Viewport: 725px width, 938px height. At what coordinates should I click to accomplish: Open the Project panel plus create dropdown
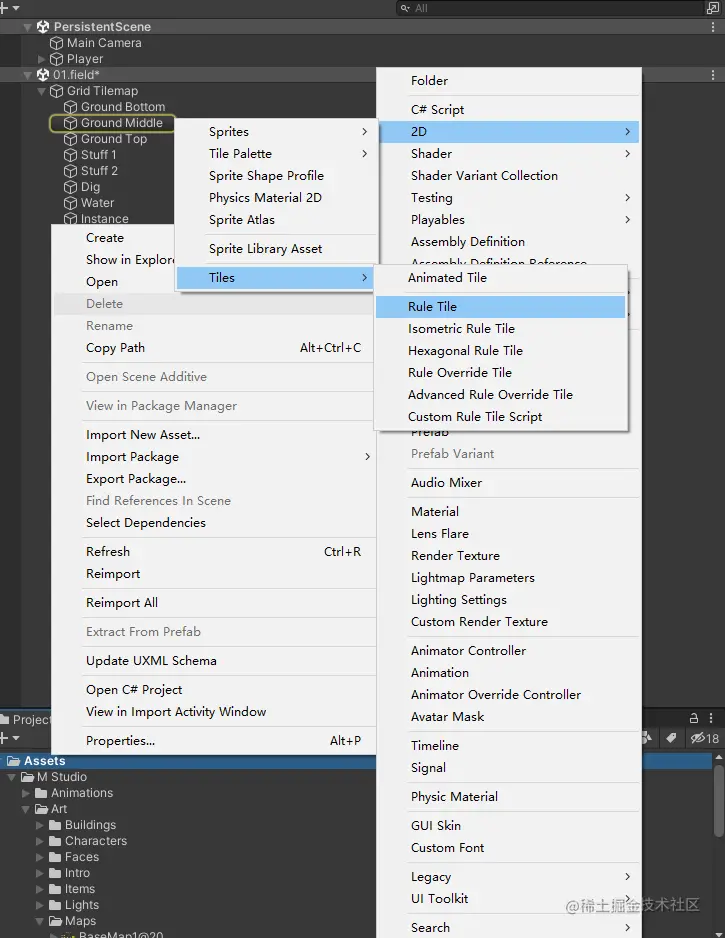click(x=10, y=738)
